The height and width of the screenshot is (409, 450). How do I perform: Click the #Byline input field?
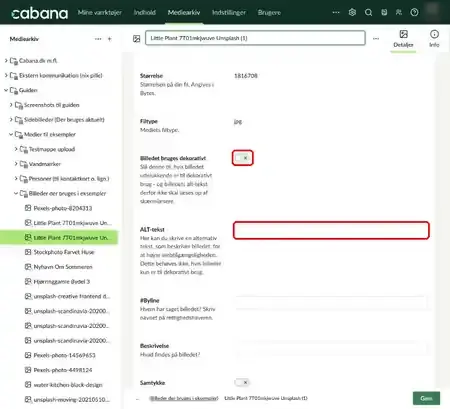click(331, 303)
